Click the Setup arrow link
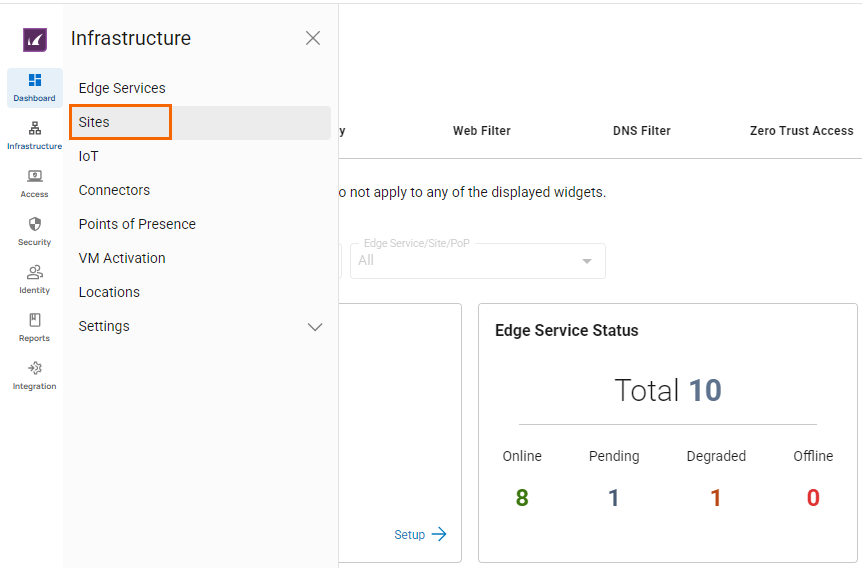 [x=420, y=535]
